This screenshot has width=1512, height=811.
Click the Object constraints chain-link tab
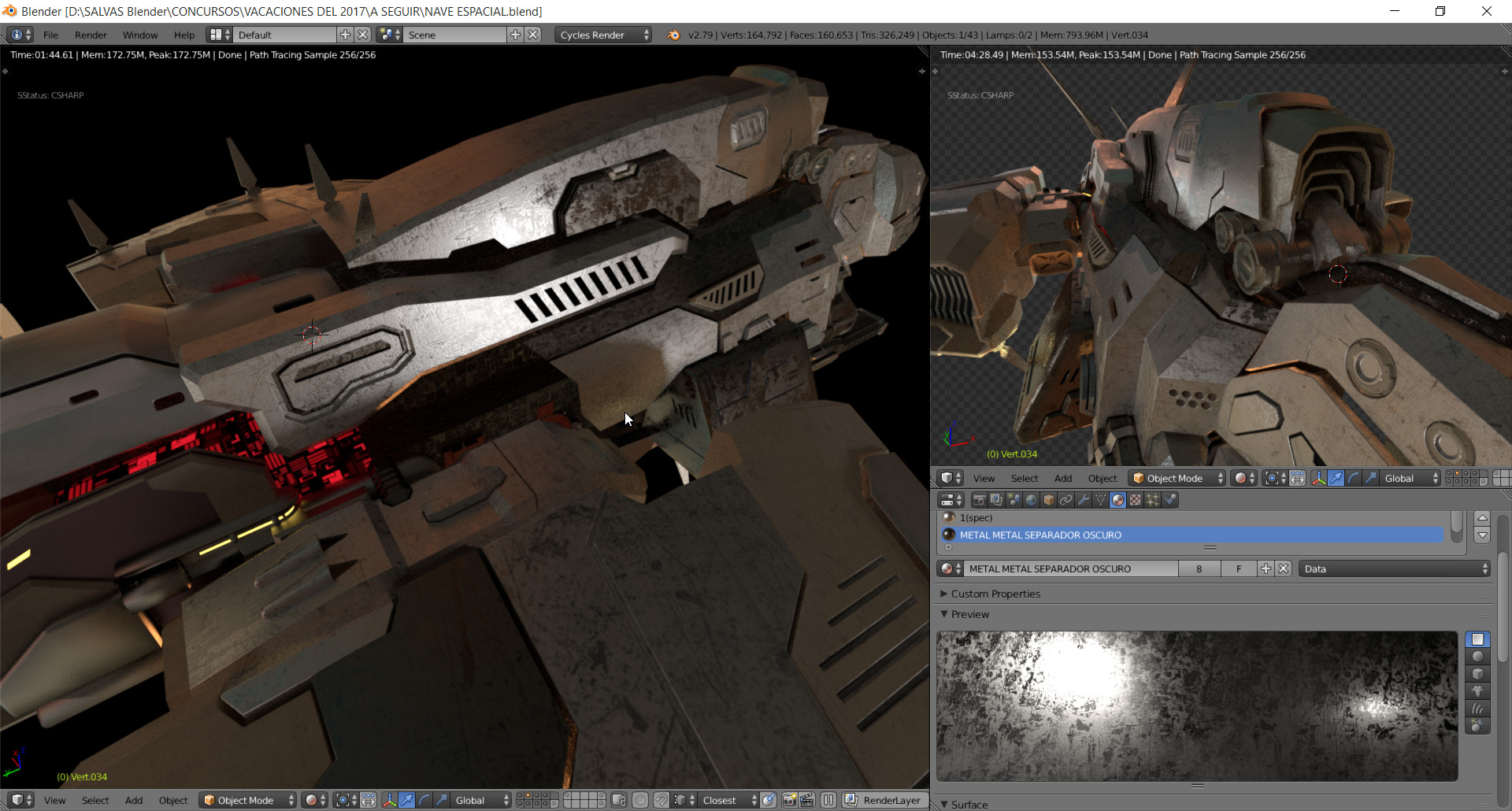click(x=1065, y=500)
